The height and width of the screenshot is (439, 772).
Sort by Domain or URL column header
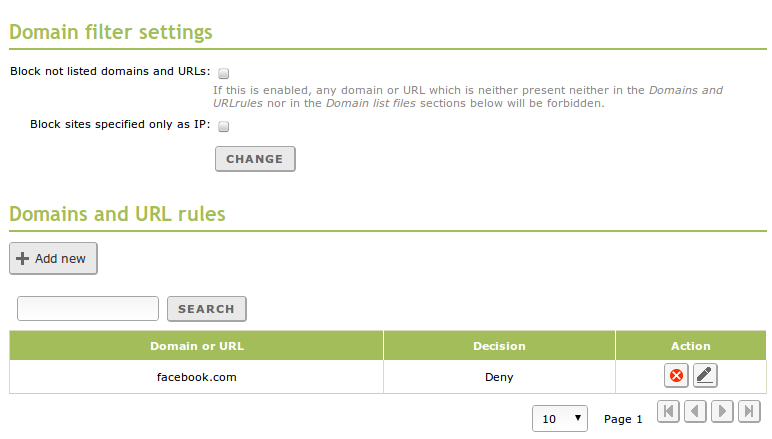pyautogui.click(x=196, y=346)
